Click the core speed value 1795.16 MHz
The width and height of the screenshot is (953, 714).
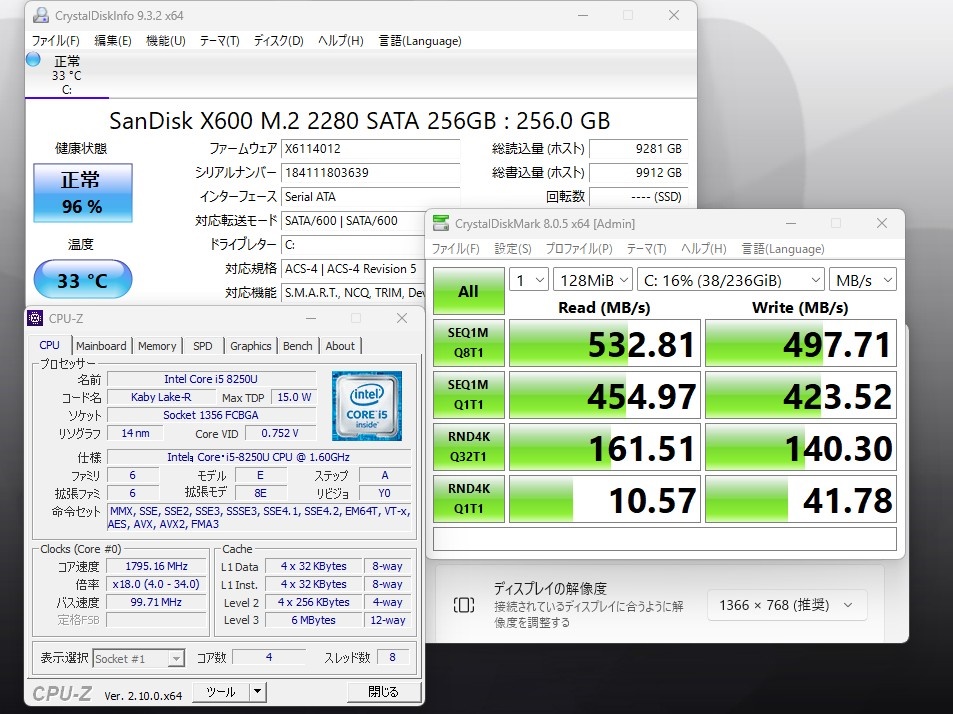coord(156,566)
